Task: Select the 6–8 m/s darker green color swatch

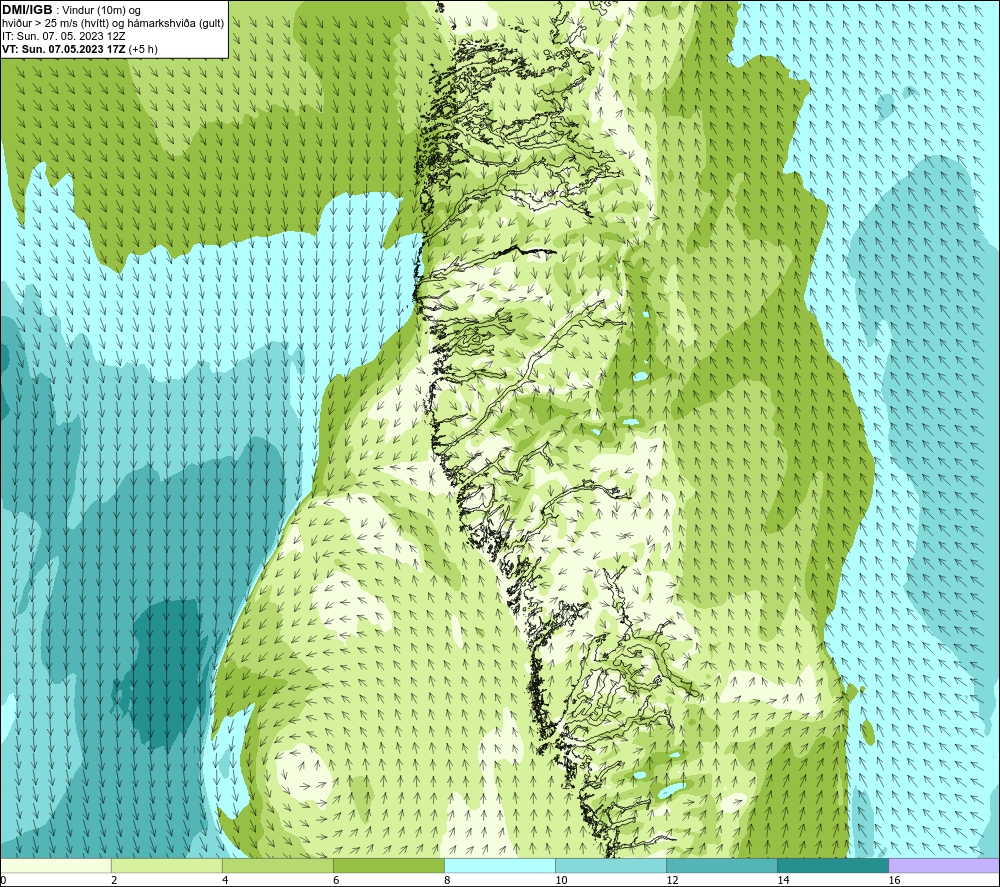Action: coord(389,865)
